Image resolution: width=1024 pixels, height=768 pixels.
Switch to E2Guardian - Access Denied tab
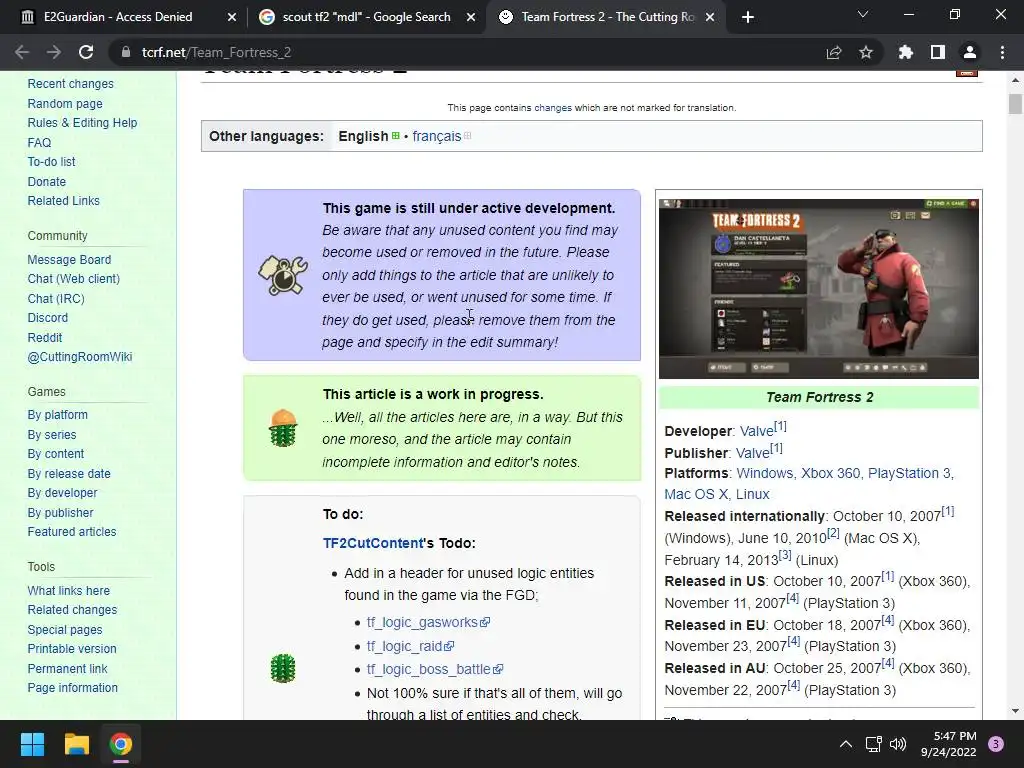coord(118,17)
